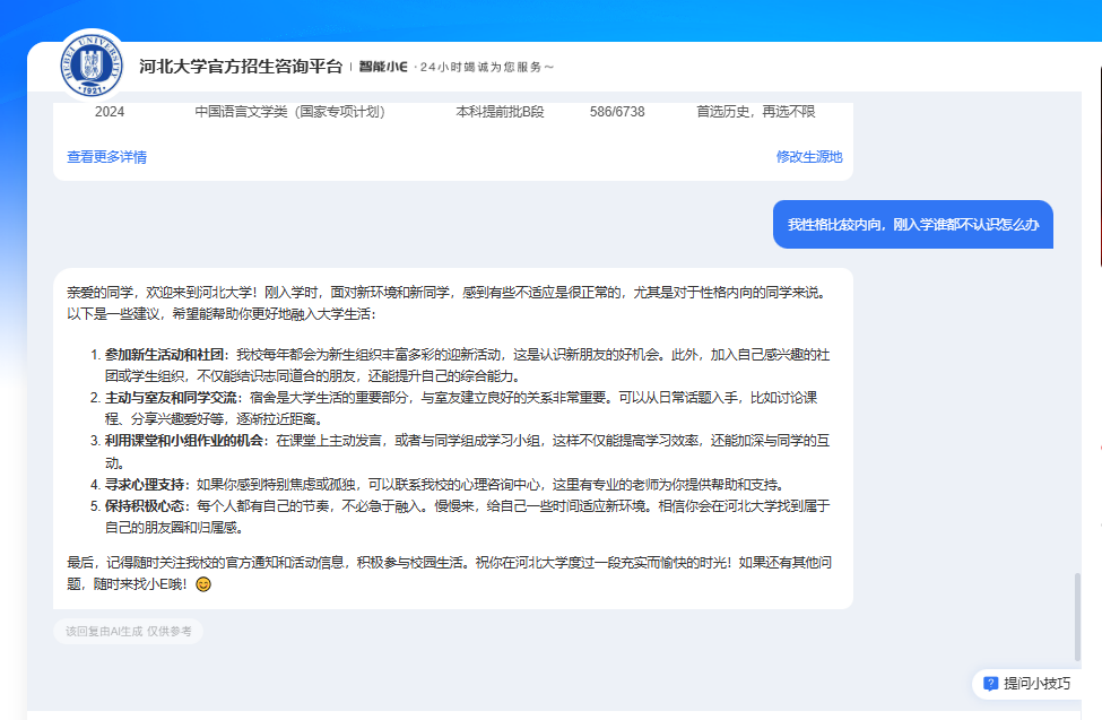
Task: Open the 查看更多详情 link
Action: [x=106, y=157]
